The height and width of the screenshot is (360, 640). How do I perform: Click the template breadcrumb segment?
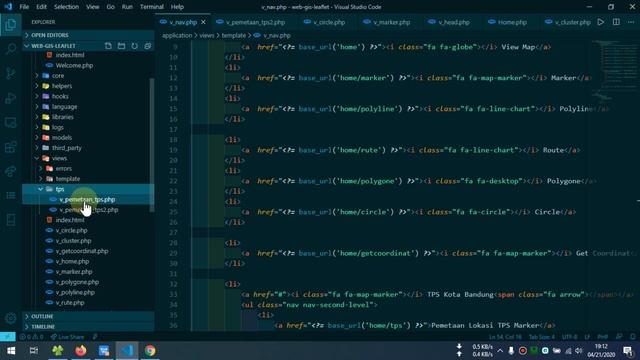point(233,36)
